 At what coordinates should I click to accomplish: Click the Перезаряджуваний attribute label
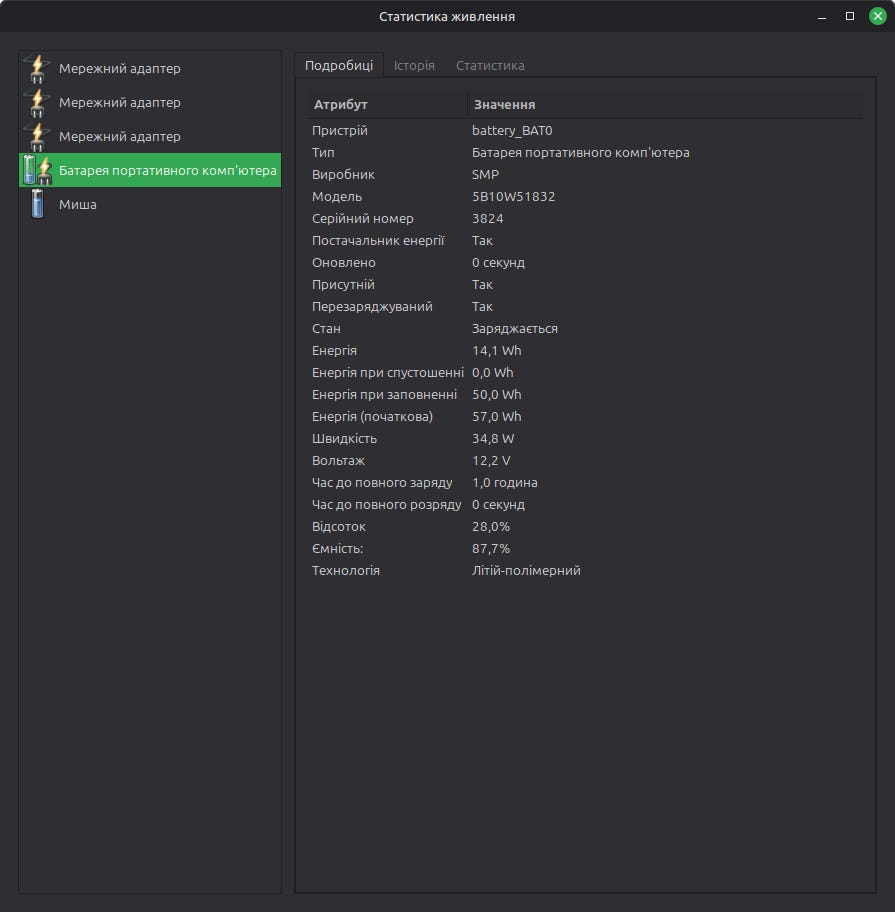pyautogui.click(x=372, y=307)
